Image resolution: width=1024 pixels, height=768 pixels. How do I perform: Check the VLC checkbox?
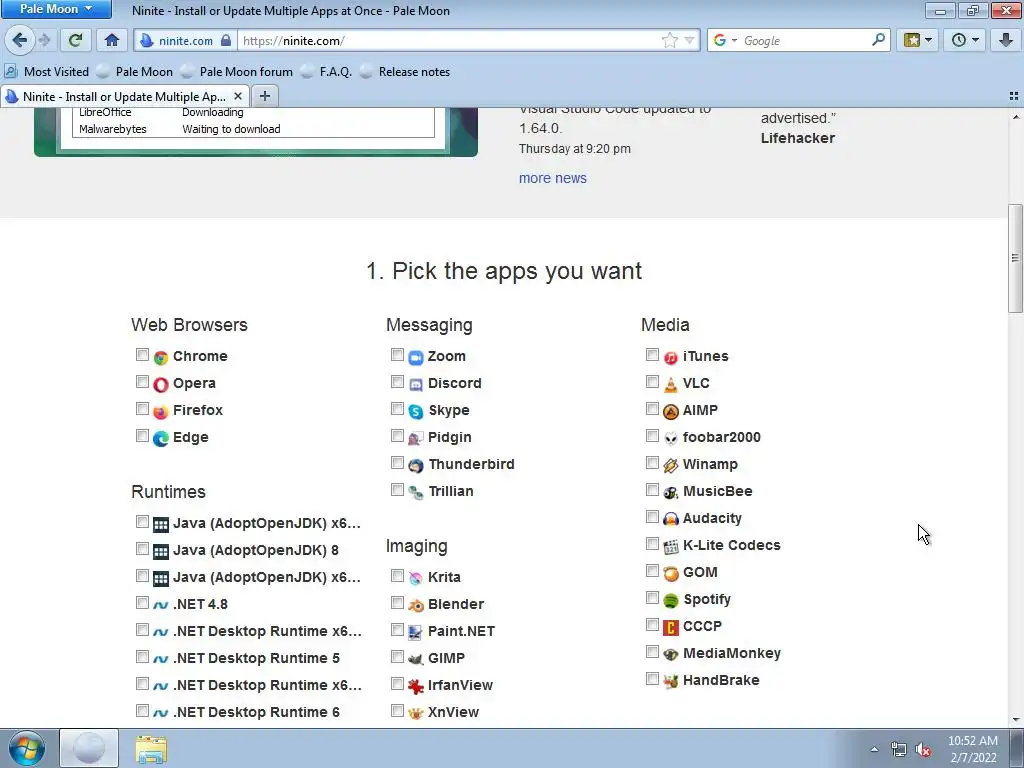(652, 381)
